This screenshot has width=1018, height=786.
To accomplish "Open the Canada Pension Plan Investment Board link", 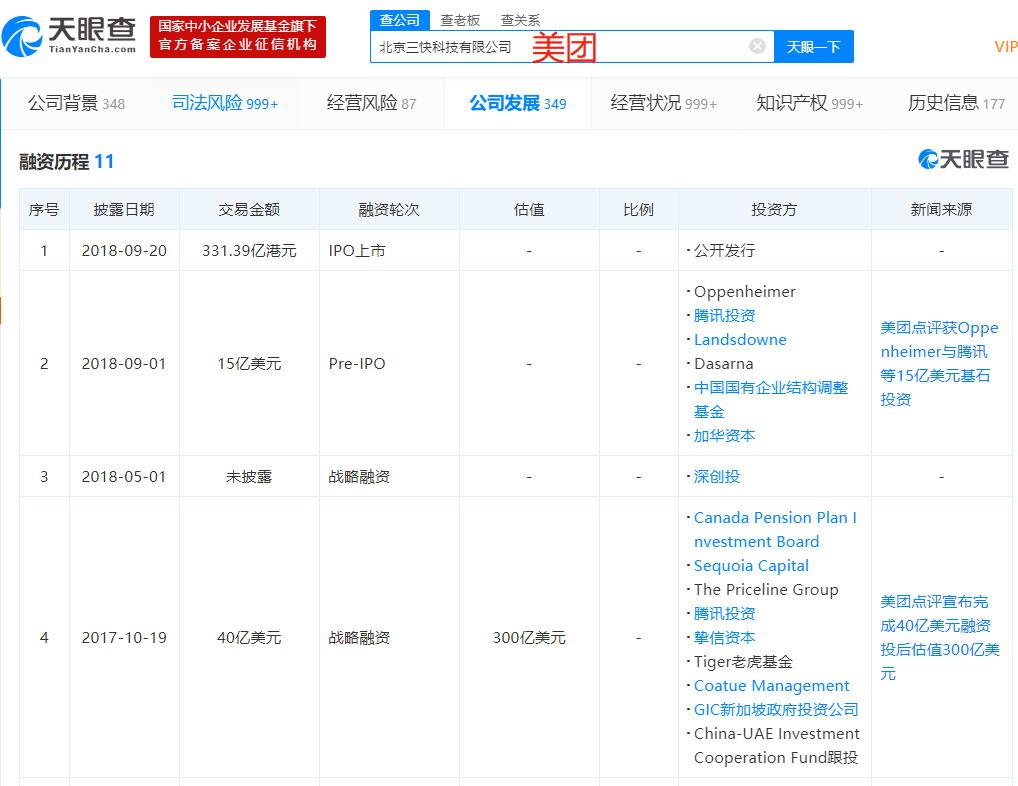I will pyautogui.click(x=775, y=529).
